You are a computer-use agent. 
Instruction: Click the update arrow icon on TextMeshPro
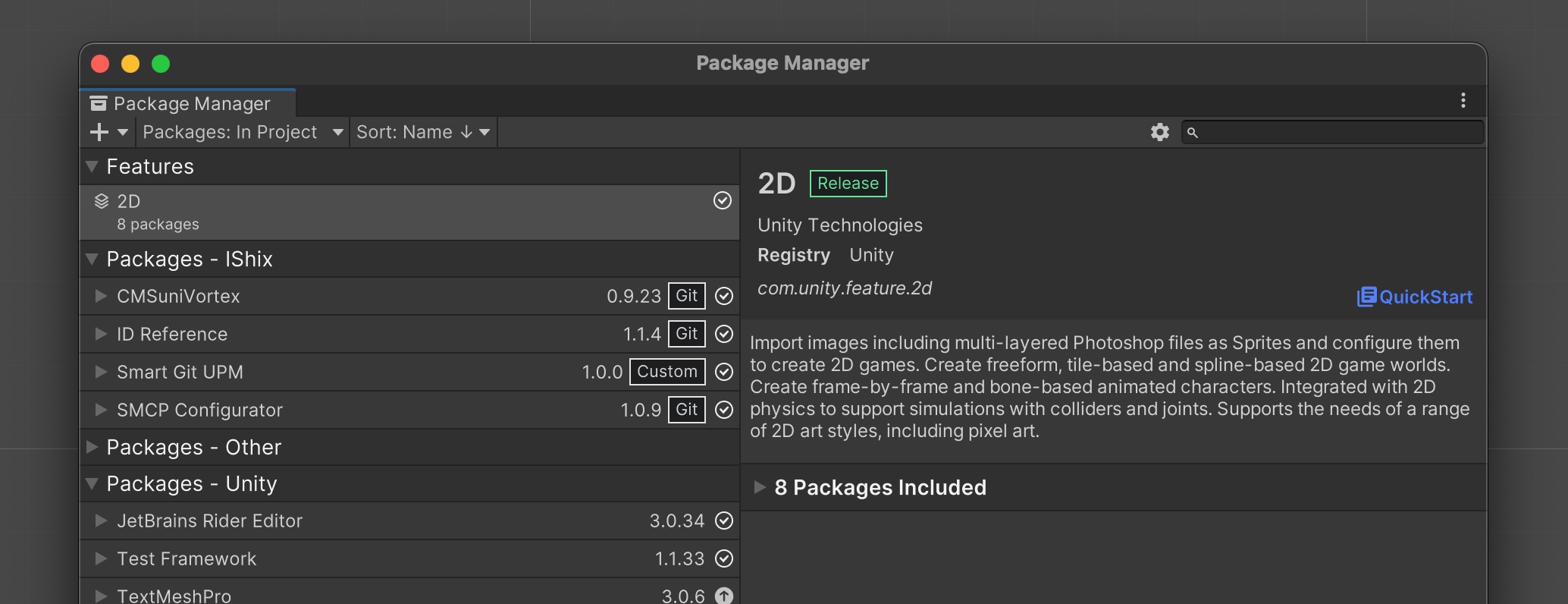pyautogui.click(x=724, y=596)
